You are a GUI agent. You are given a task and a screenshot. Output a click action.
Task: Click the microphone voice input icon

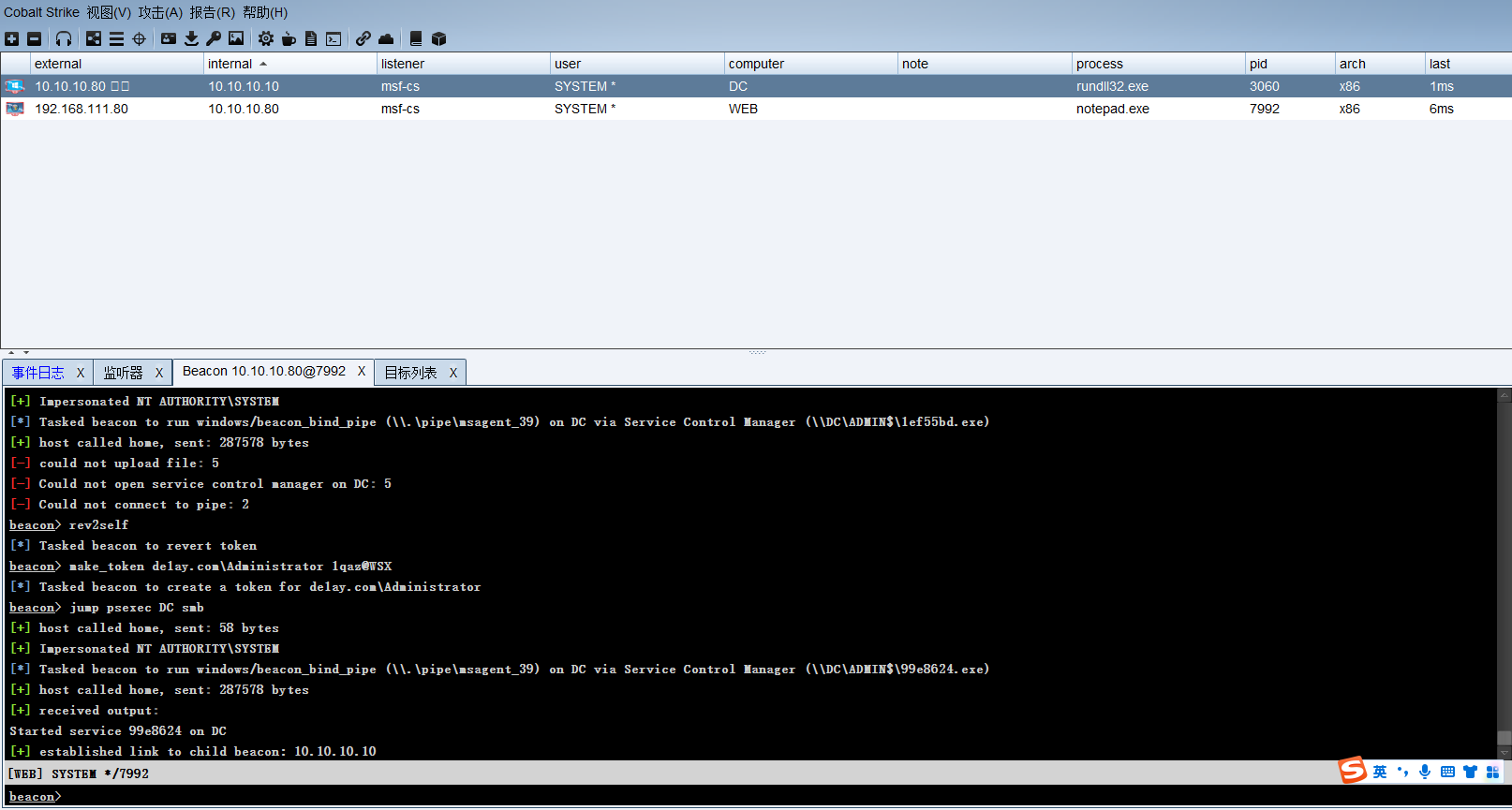coord(1425,772)
